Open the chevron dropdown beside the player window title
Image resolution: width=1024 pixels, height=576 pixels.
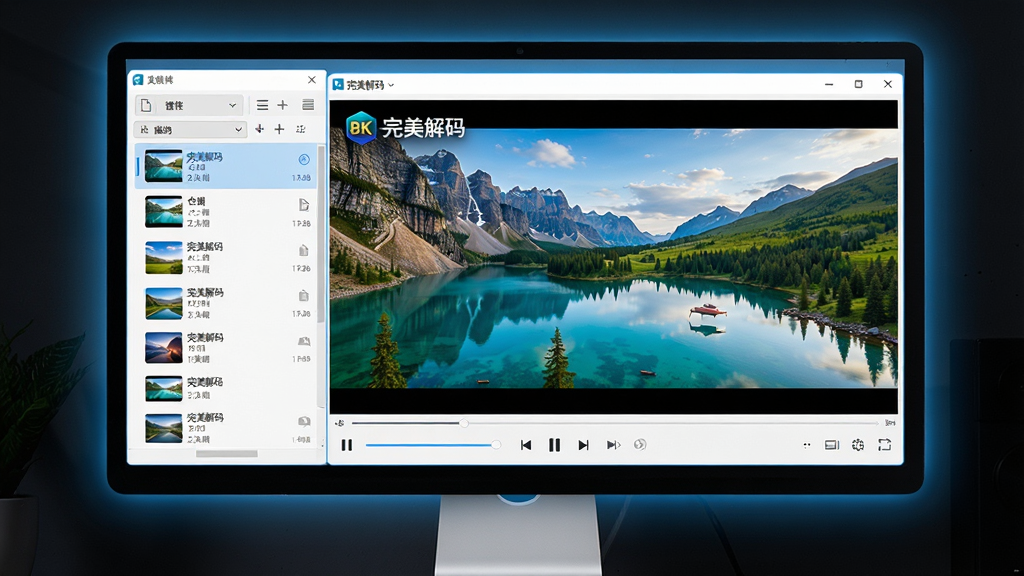coord(391,85)
